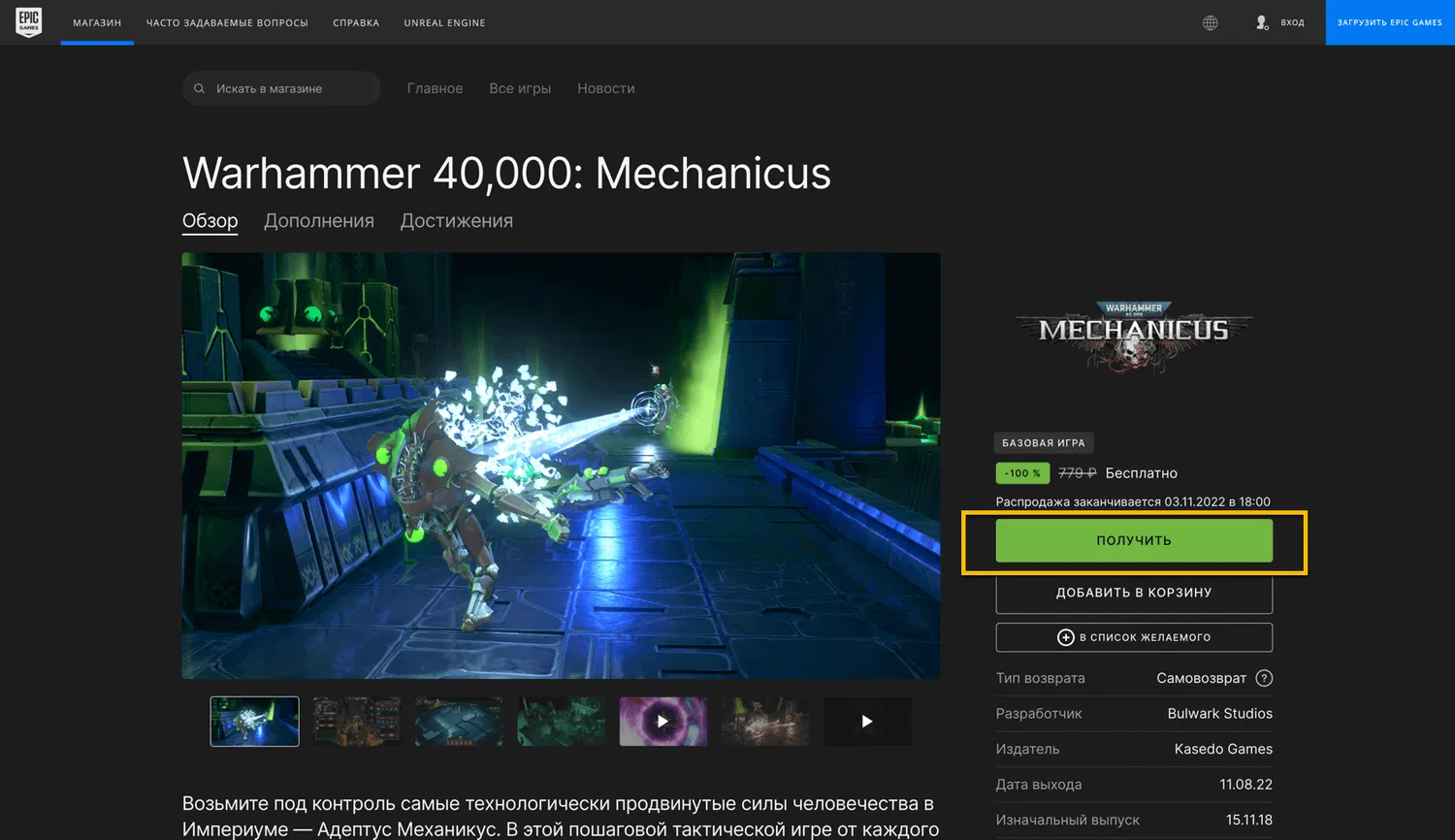1455x840 pixels.
Task: Open the Магазин menu item
Action: pyautogui.click(x=97, y=22)
